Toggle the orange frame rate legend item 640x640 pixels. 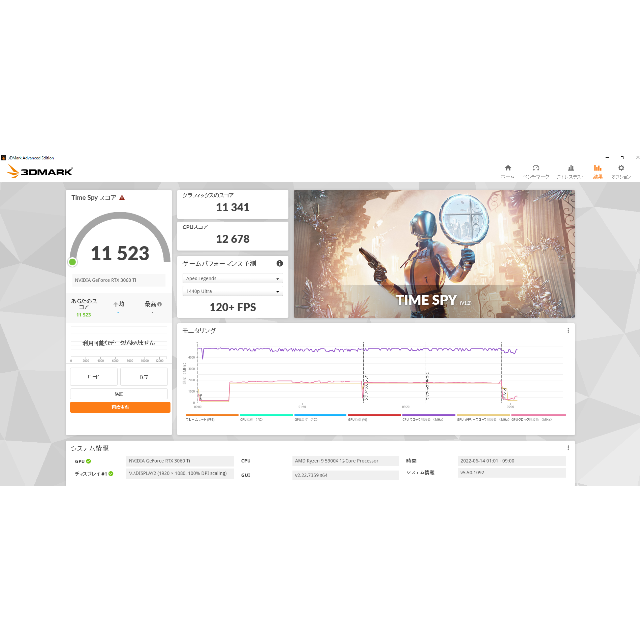click(x=212, y=417)
